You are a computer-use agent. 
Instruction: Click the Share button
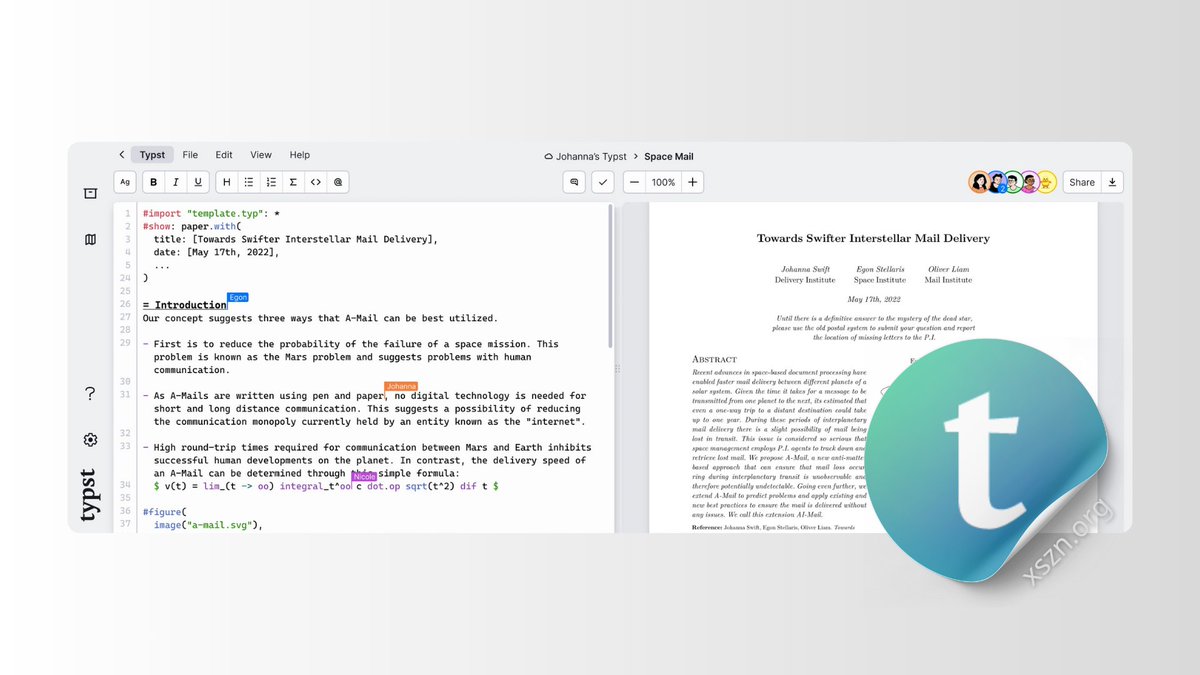pos(1082,182)
